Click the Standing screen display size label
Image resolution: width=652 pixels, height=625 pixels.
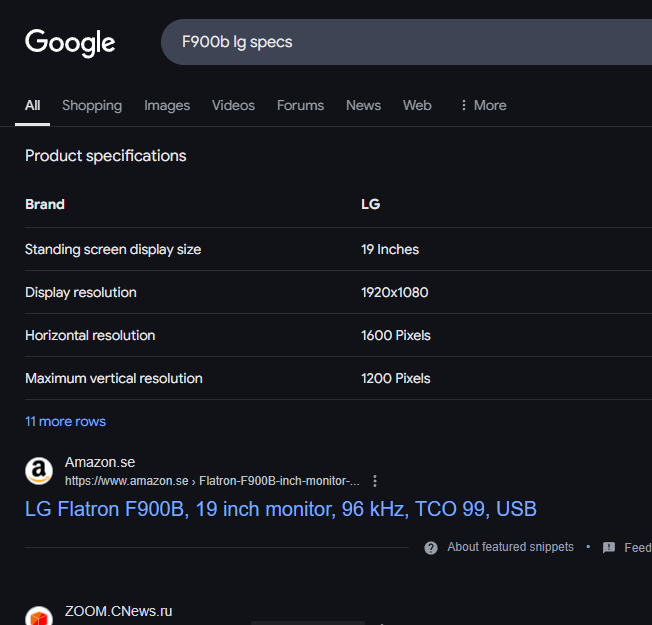click(113, 250)
